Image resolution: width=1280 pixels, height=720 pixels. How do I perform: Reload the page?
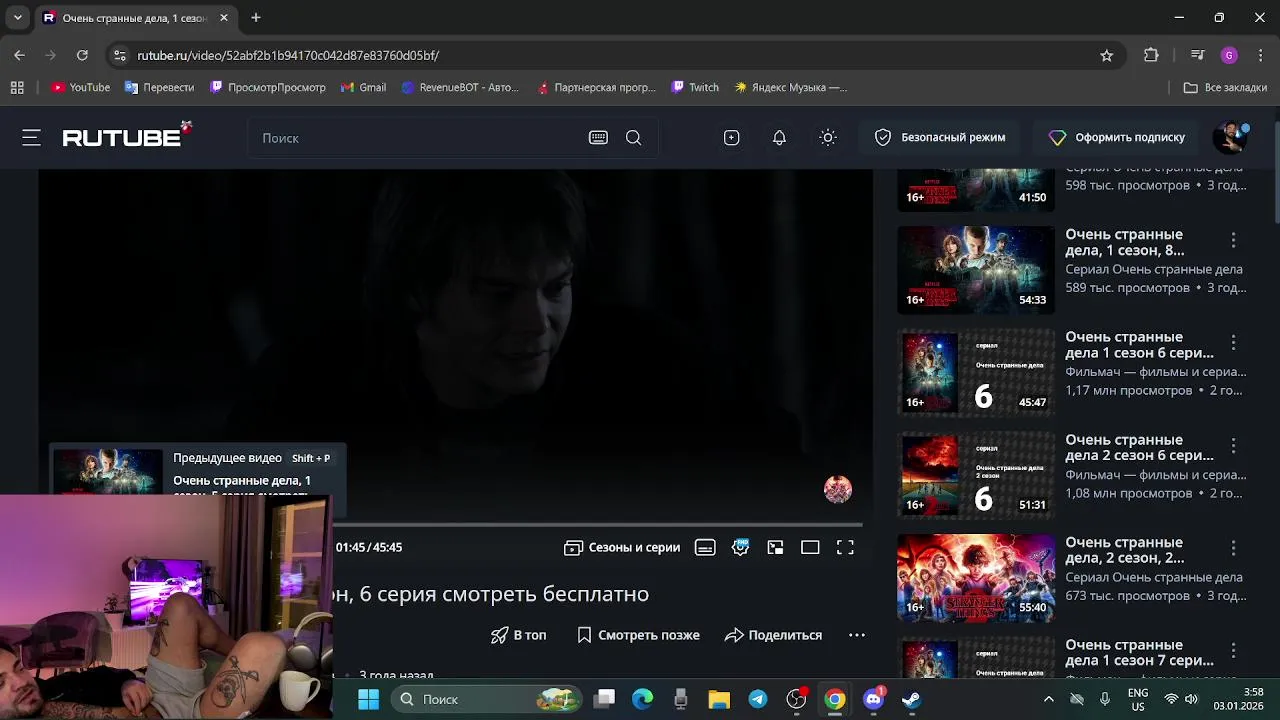tap(82, 55)
